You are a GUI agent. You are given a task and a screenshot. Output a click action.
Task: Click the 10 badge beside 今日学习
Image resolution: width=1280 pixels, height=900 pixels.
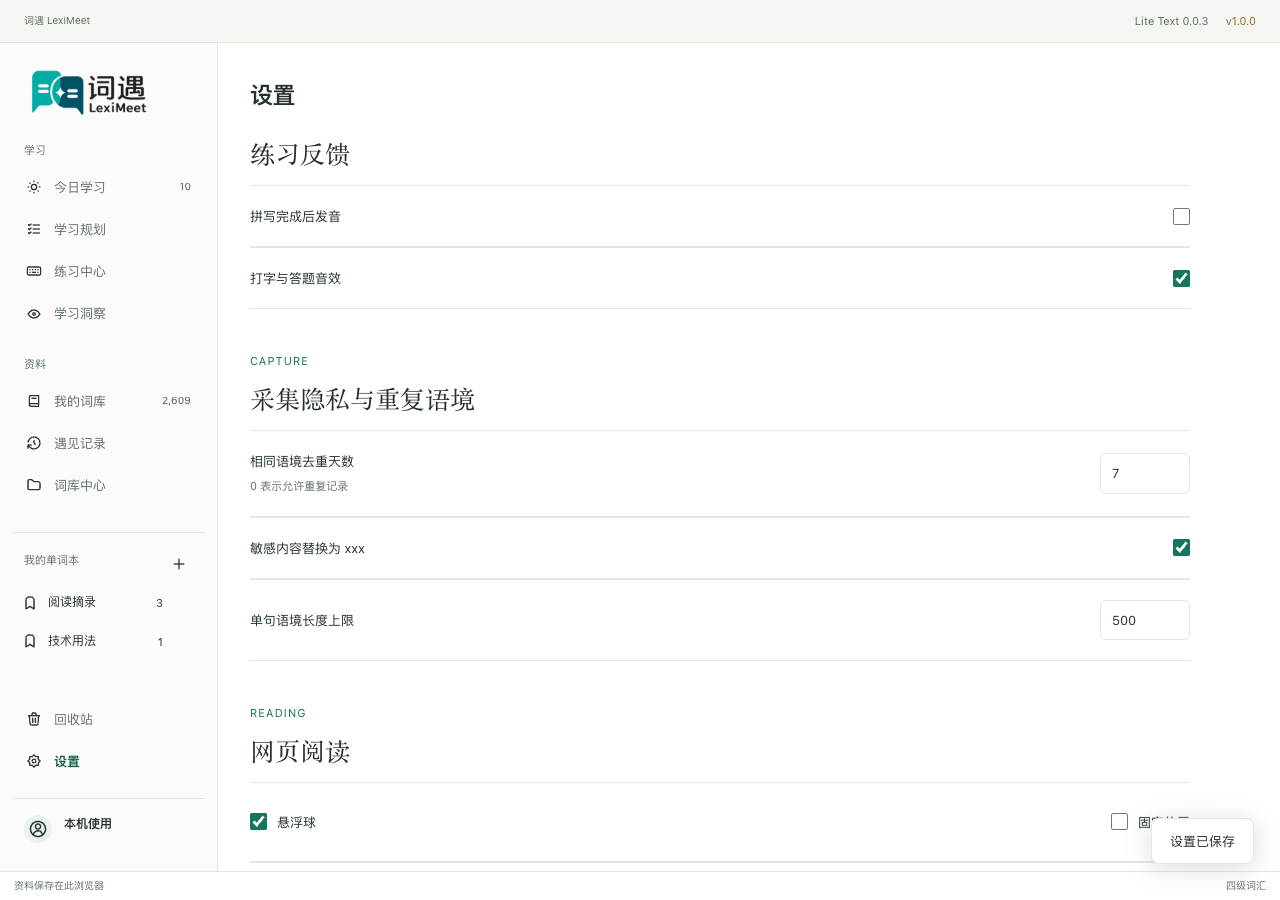(x=185, y=187)
